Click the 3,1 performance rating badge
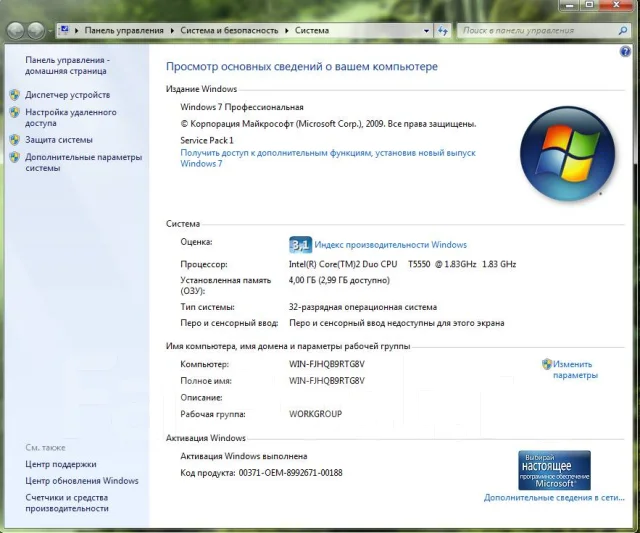The height and width of the screenshot is (533, 640). click(x=300, y=245)
